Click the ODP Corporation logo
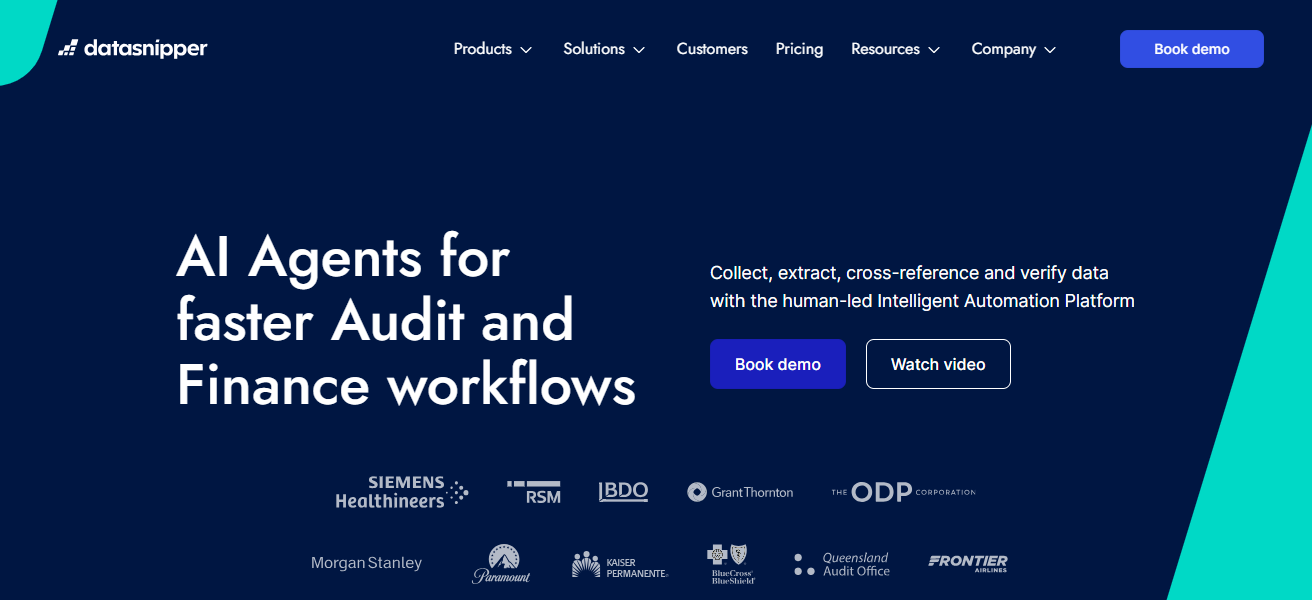 pyautogui.click(x=903, y=492)
